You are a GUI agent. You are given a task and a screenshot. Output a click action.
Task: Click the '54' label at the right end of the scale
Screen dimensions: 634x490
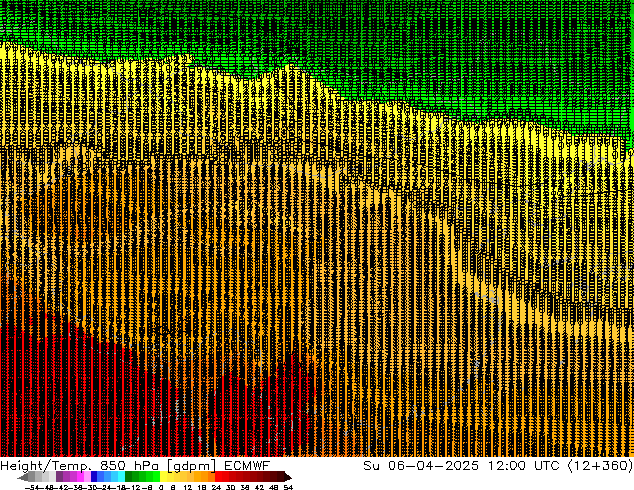pos(288,487)
